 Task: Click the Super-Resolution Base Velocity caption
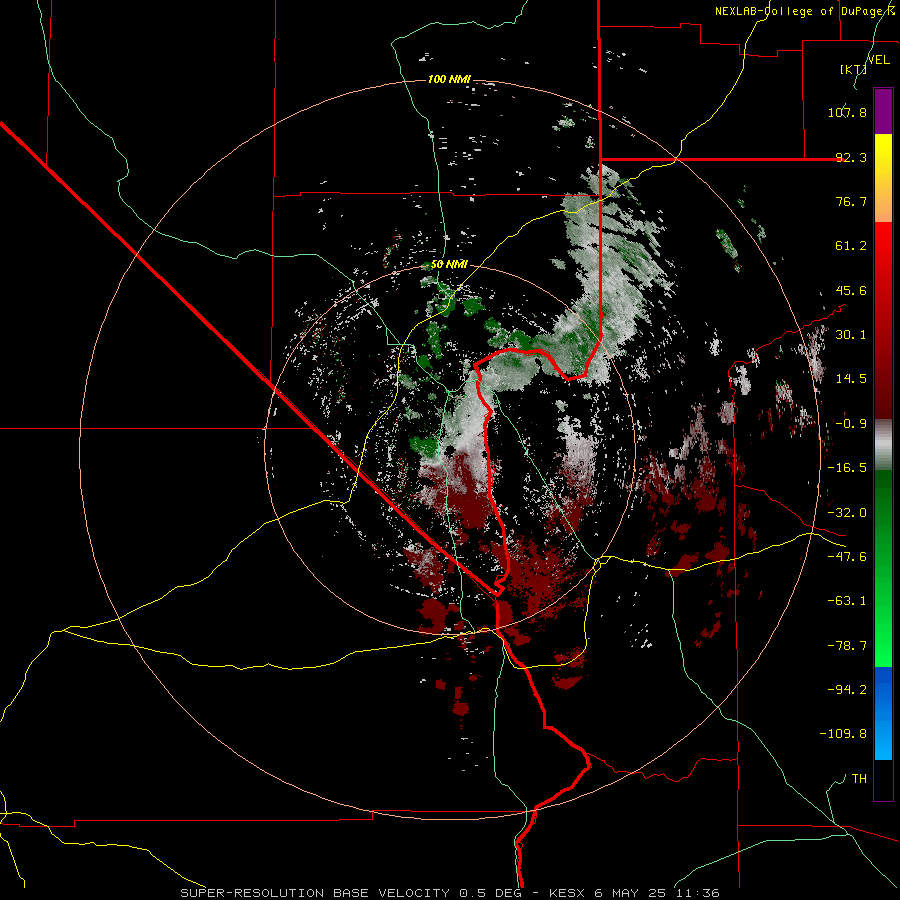[x=449, y=893]
